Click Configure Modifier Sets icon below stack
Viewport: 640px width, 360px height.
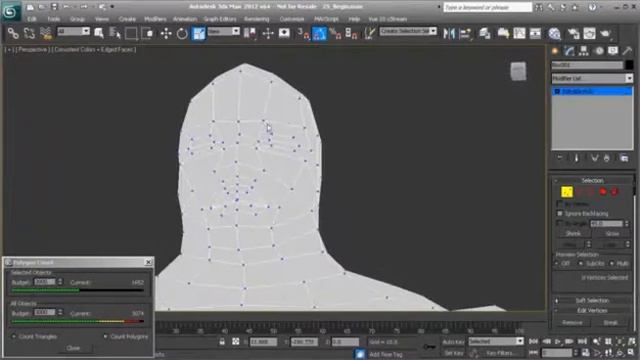(624, 158)
